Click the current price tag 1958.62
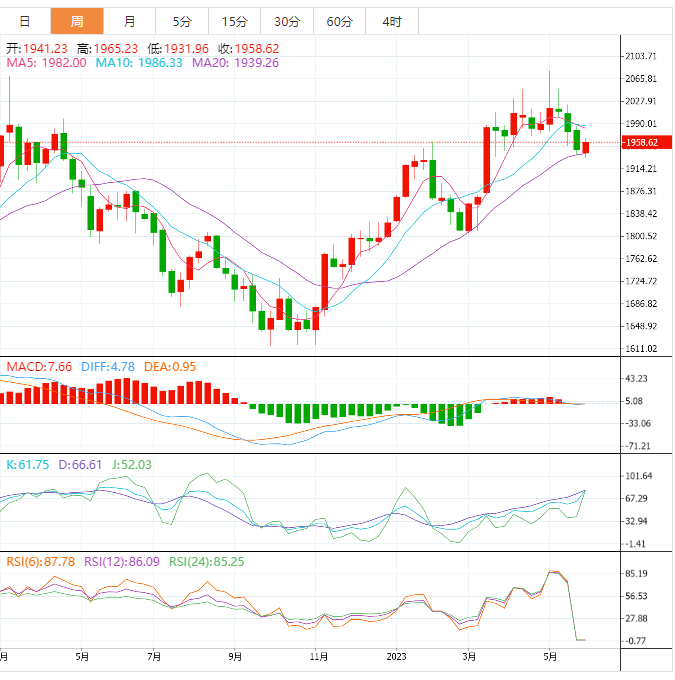The width and height of the screenshot is (675, 680). click(x=639, y=143)
